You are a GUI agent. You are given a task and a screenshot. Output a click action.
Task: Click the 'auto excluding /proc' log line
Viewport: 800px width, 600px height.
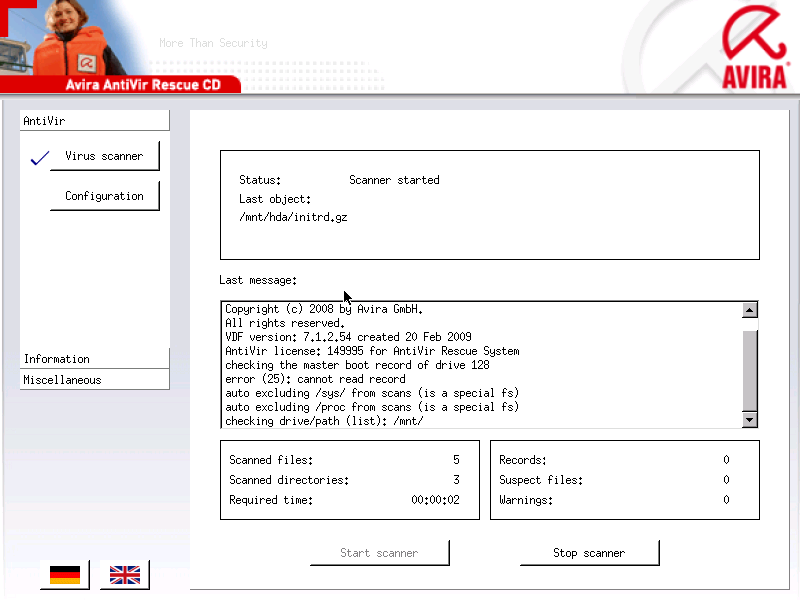[372, 407]
